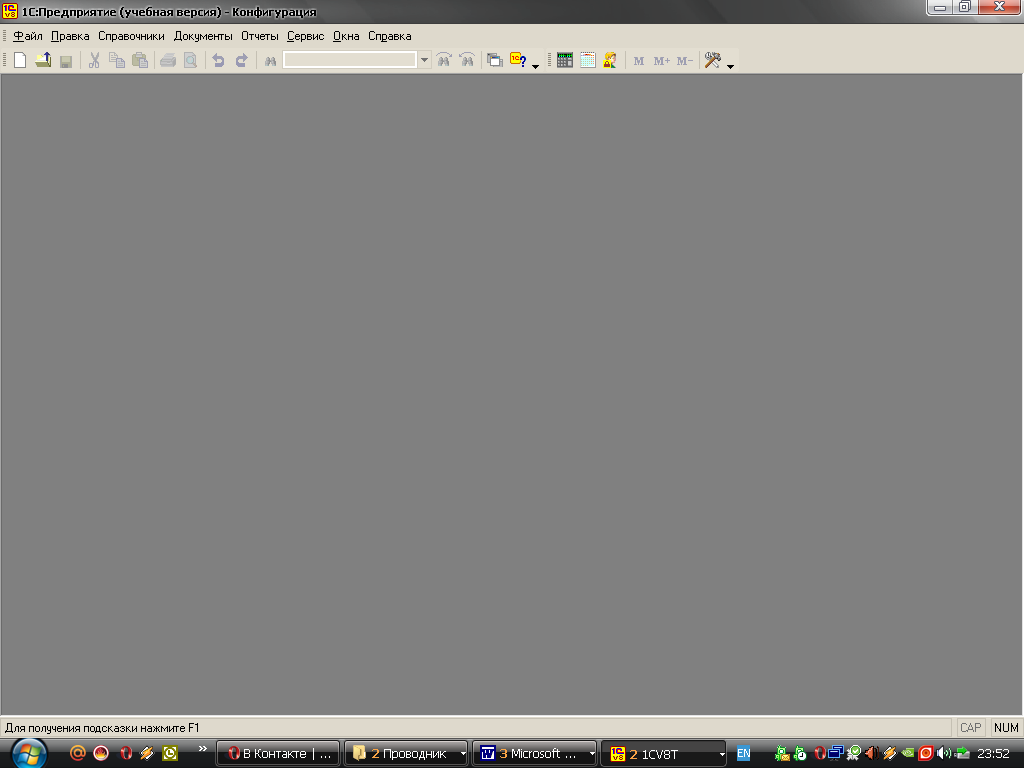1024x768 pixels.
Task: Expand the search field dropdown arrow
Action: coord(424,60)
